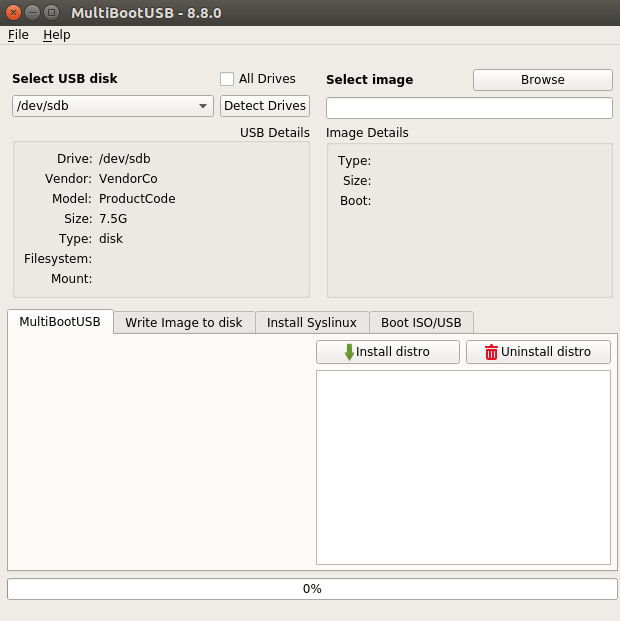Minimize the MultiBootUSB window
Viewport: 620px width, 621px height.
[32, 13]
